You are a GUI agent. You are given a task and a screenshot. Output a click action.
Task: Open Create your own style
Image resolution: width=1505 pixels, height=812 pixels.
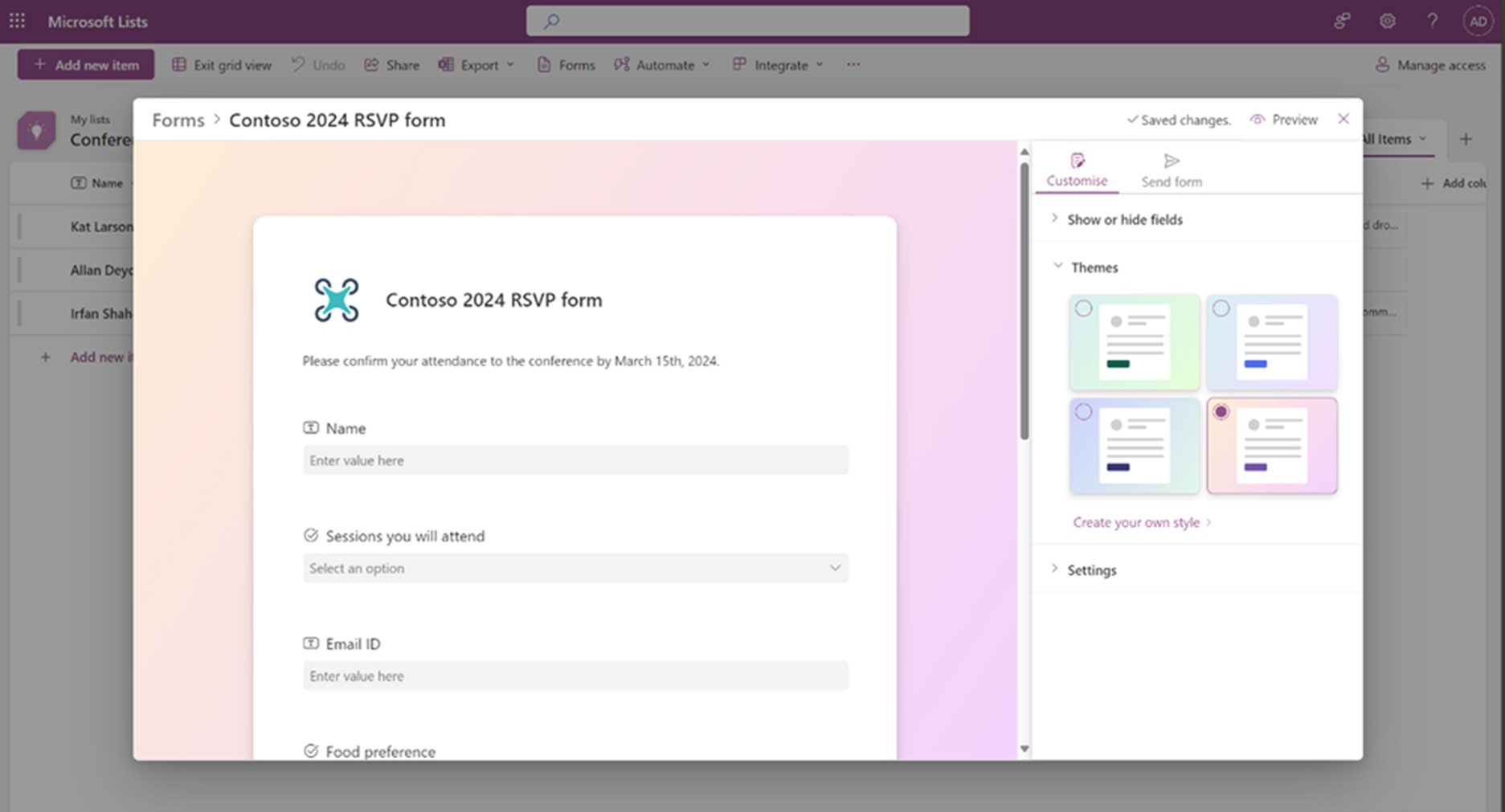(1138, 522)
